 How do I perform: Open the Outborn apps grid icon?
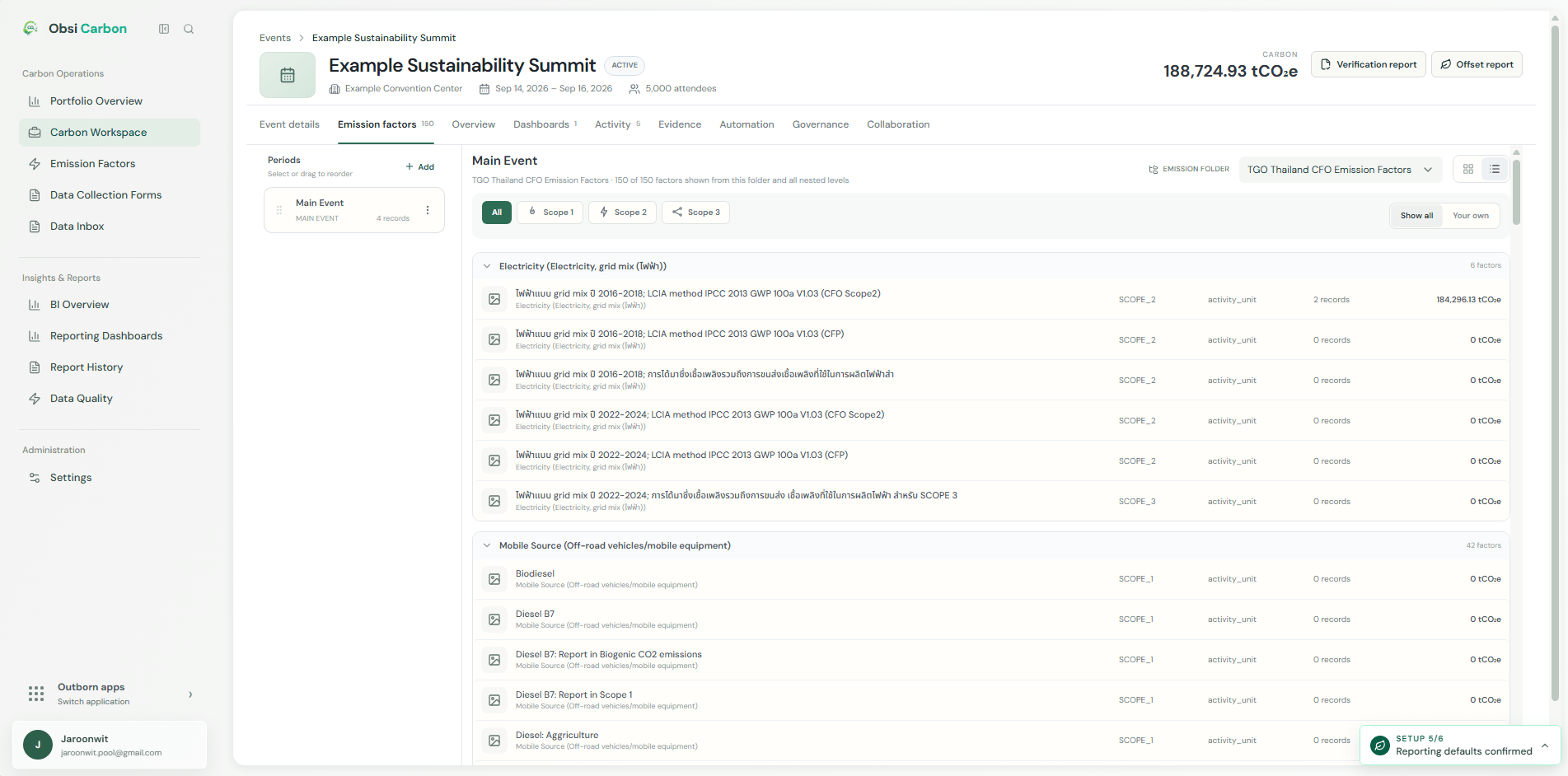[36, 694]
